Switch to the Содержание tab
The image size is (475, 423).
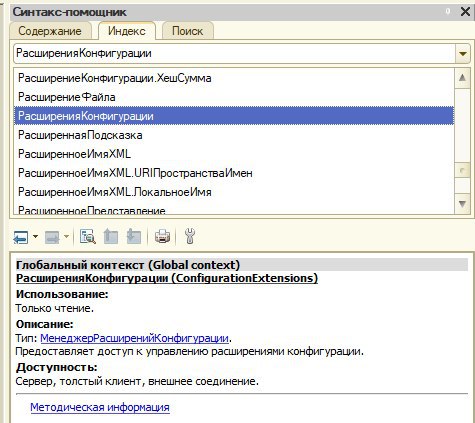coord(50,31)
